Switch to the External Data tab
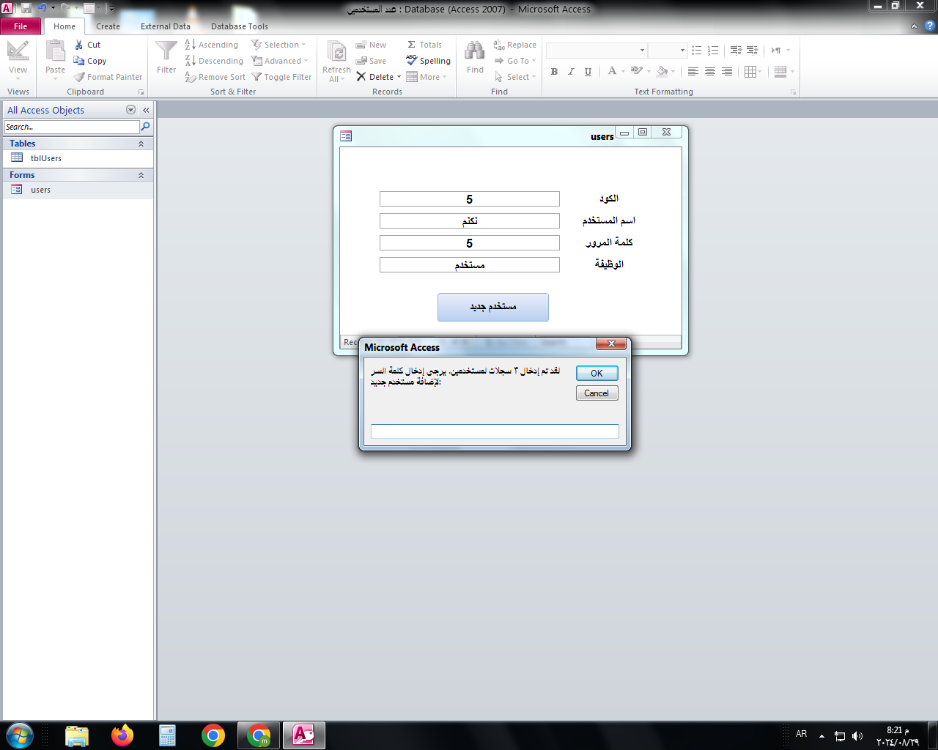938x750 pixels. pyautogui.click(x=165, y=26)
